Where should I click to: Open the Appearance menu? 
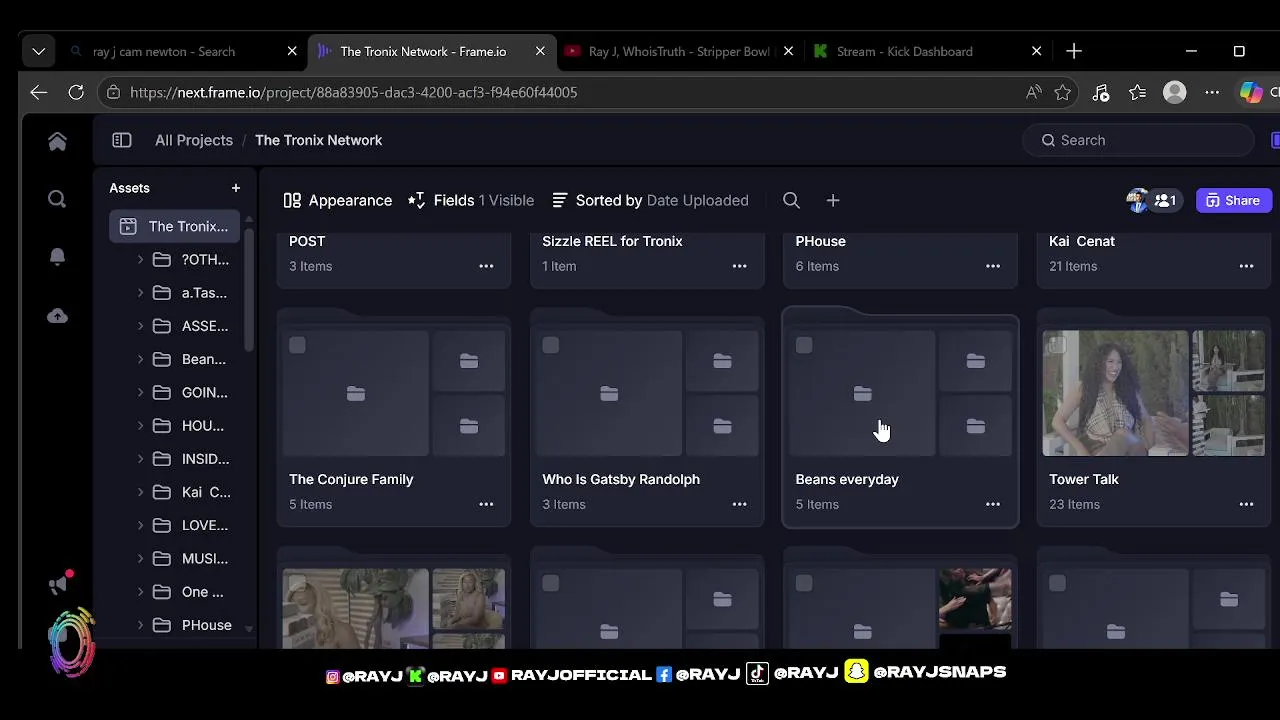coord(338,200)
